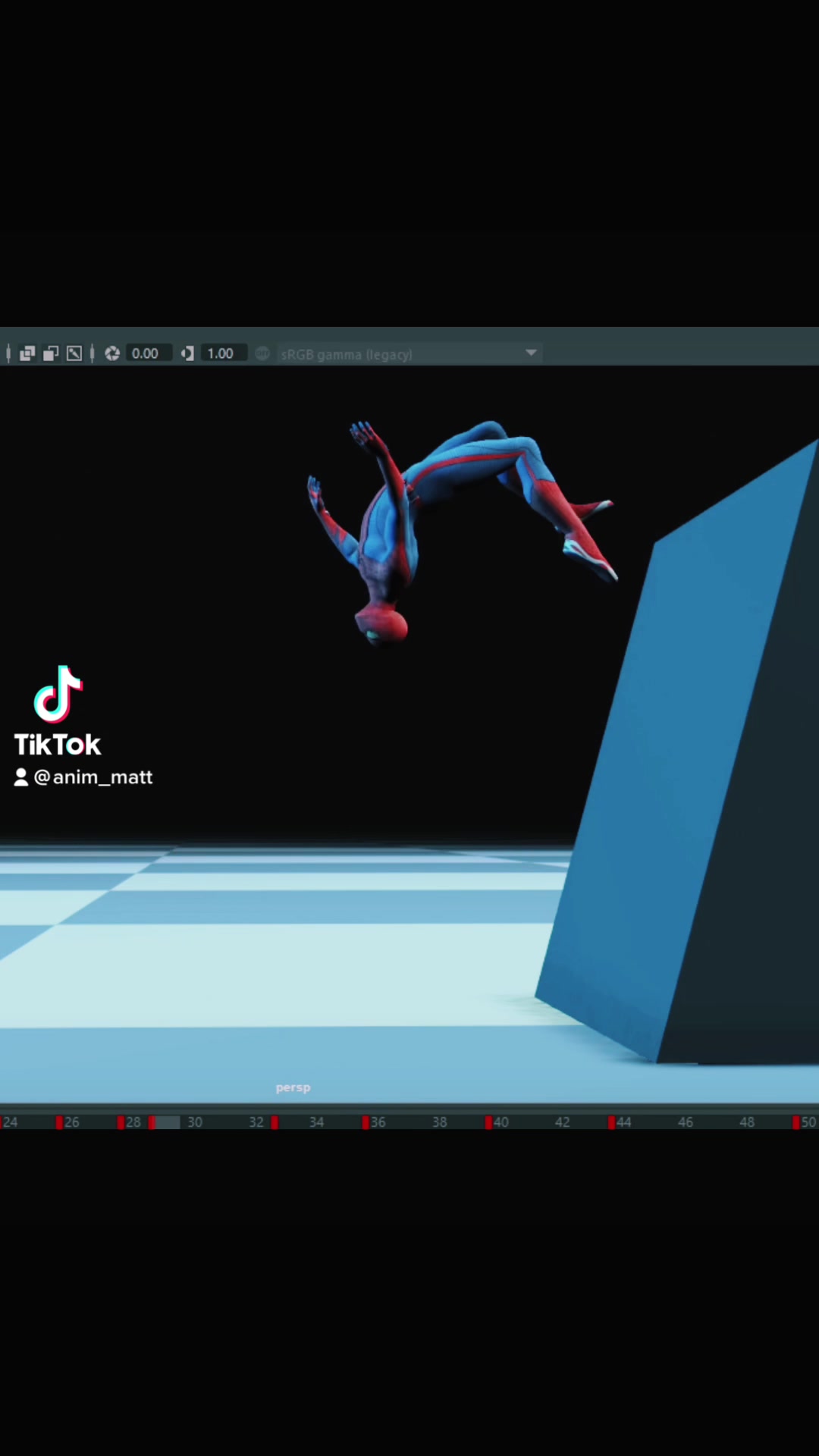
Task: Click frame 24 on the timeline
Action: [11, 1122]
